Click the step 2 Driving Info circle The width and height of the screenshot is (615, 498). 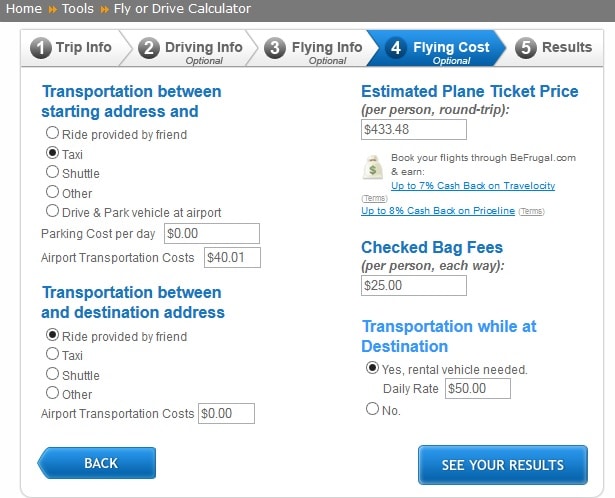pos(149,48)
